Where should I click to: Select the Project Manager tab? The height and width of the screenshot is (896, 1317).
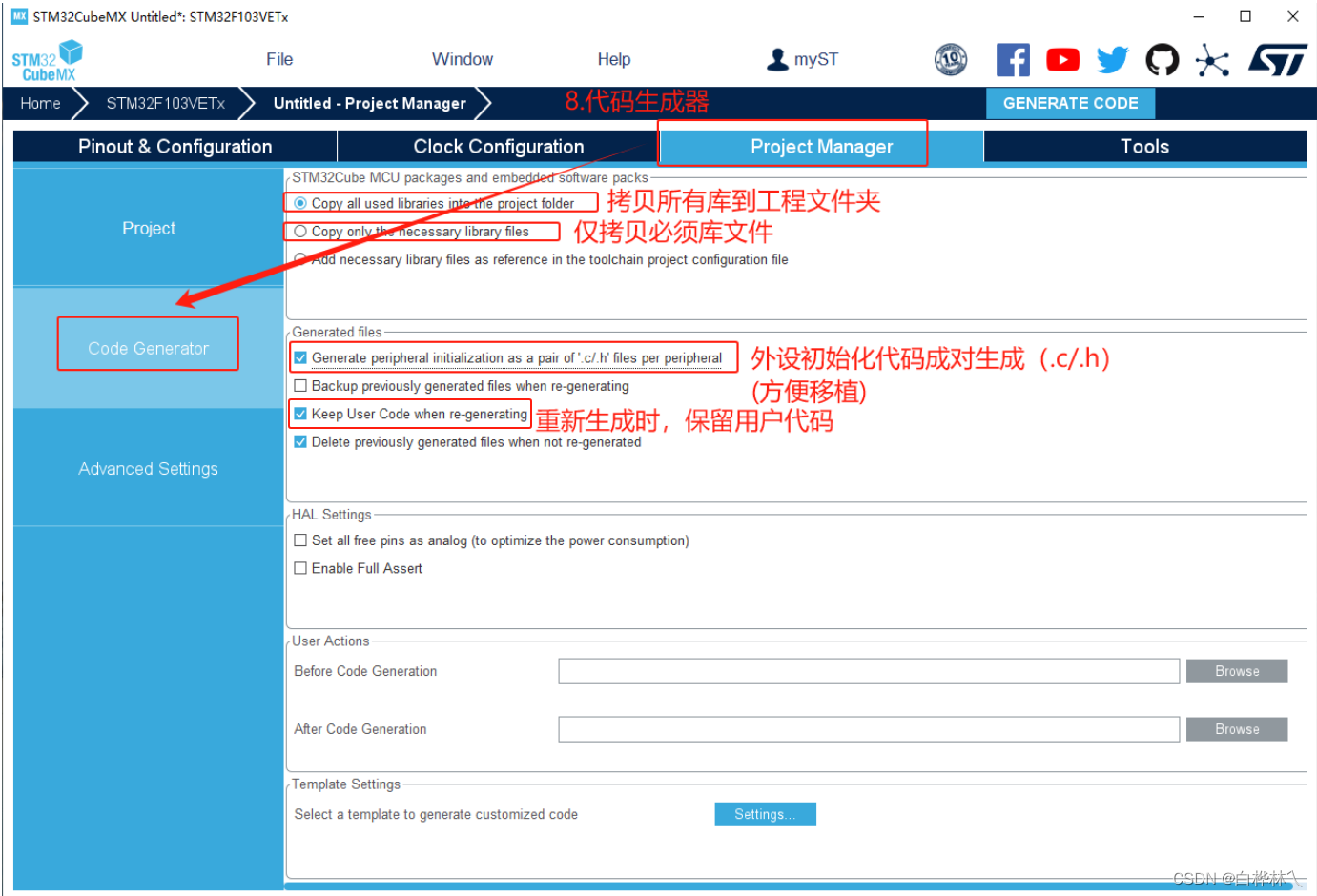(821, 146)
